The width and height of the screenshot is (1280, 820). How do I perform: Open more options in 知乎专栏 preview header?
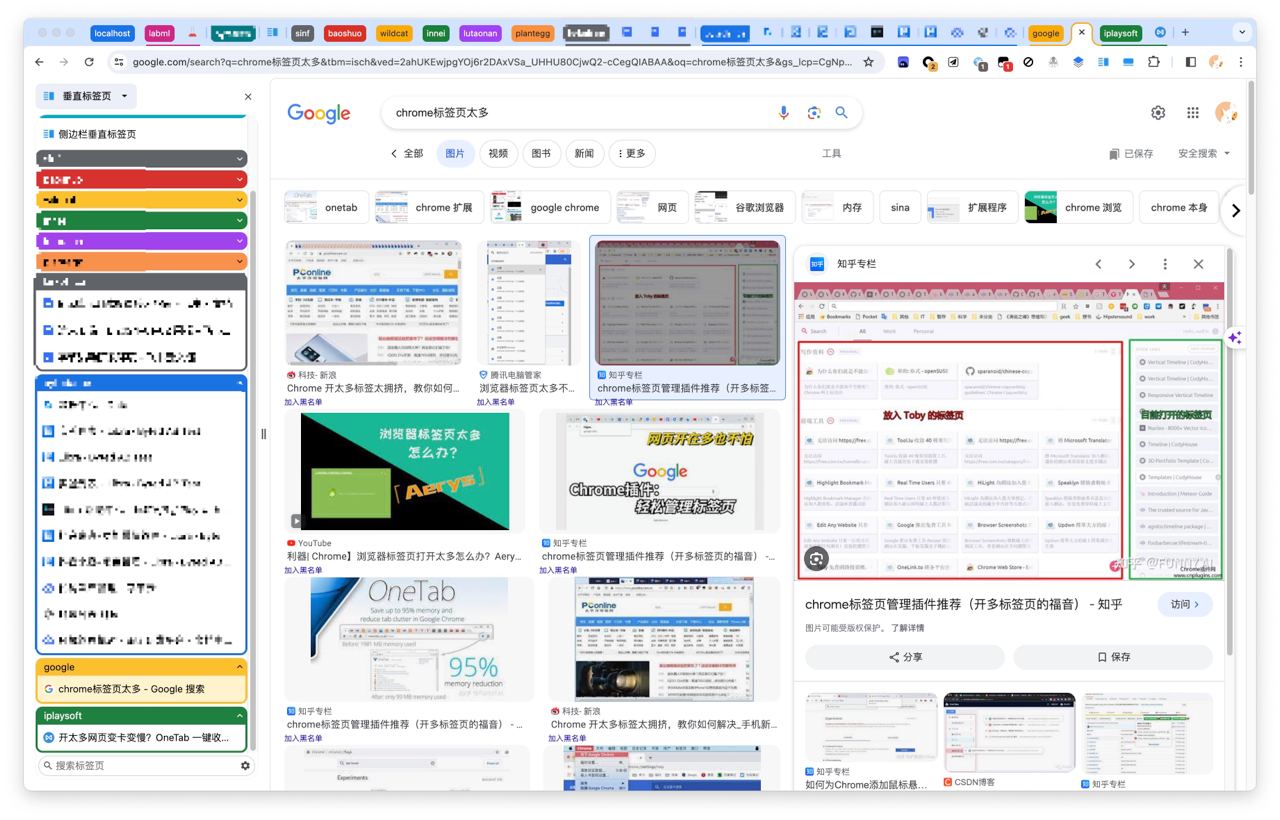pos(1165,264)
